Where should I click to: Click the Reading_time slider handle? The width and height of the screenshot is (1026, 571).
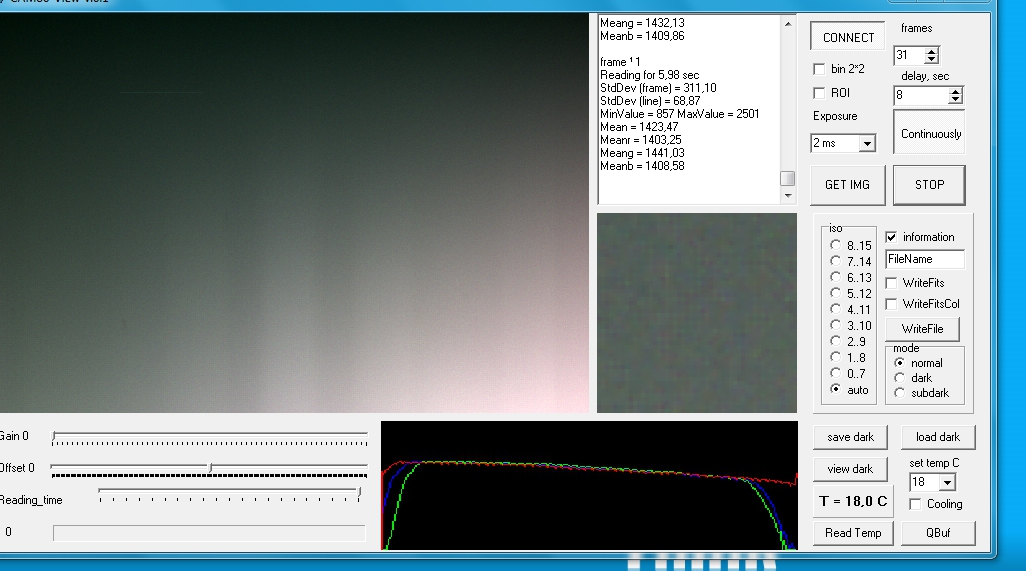(x=359, y=493)
